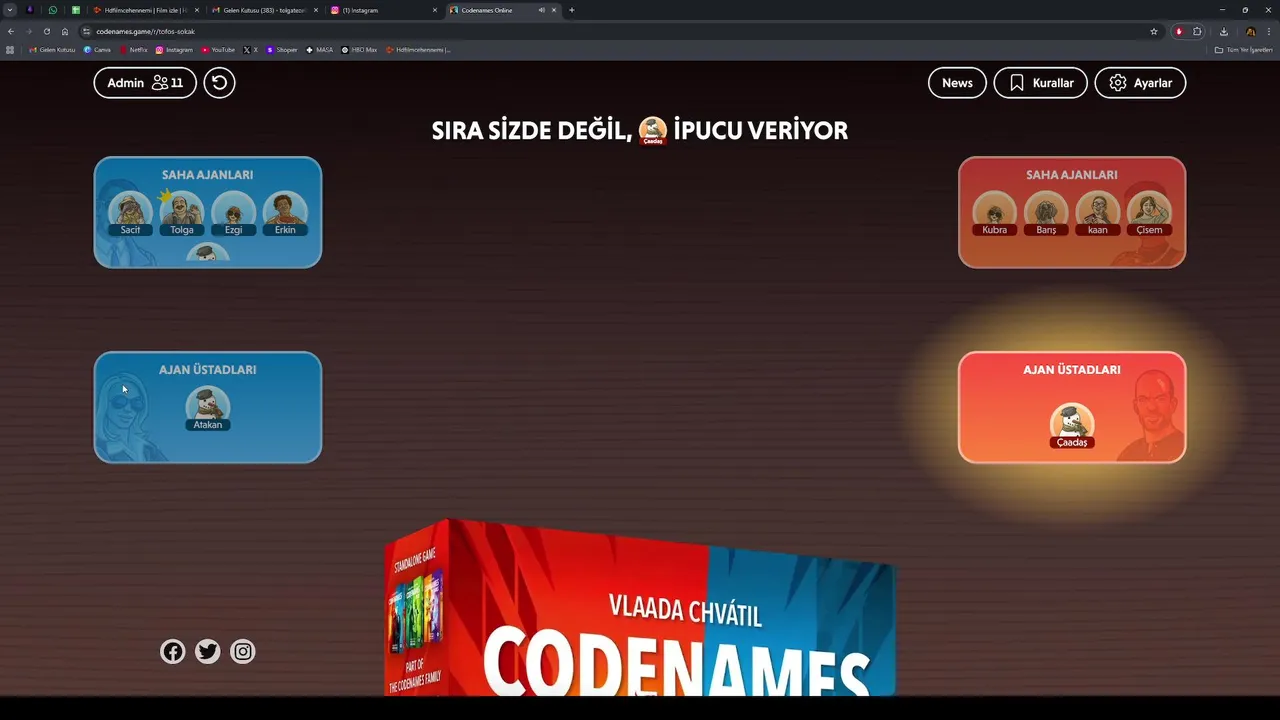Open Canva bookmark
Viewport: 1280px width, 720px height.
click(97, 49)
